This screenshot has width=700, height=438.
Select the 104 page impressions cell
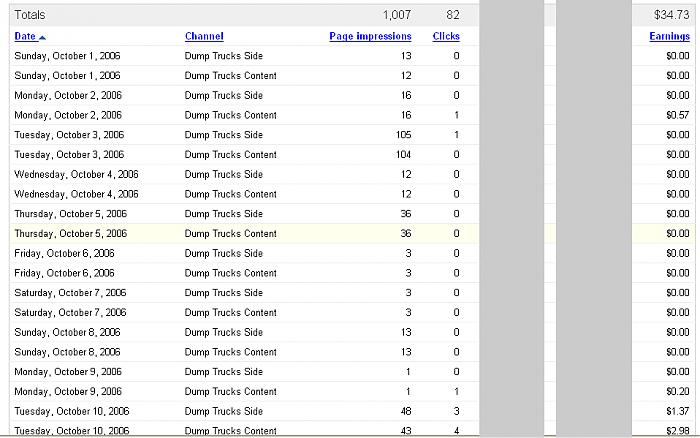[403, 155]
